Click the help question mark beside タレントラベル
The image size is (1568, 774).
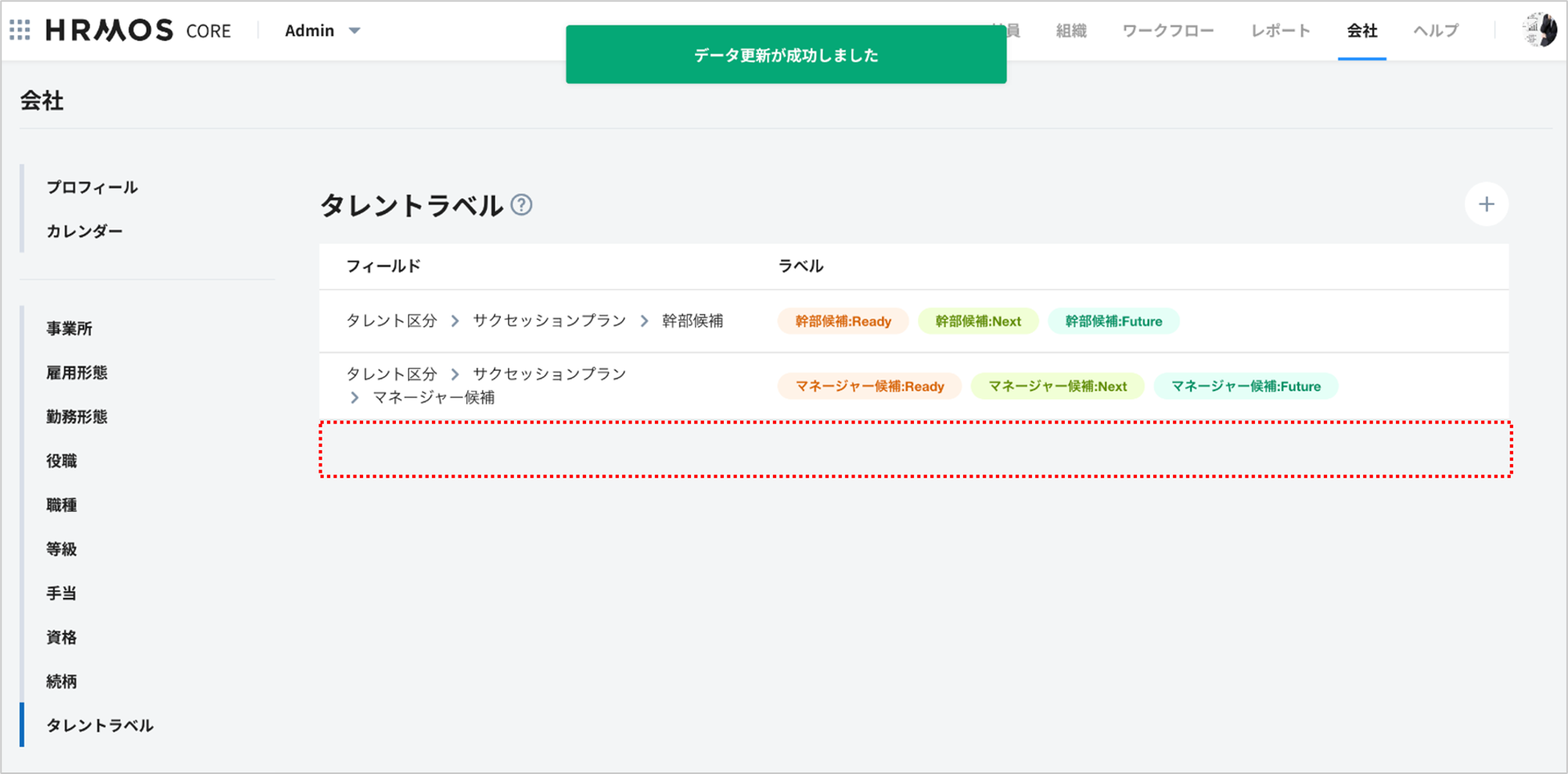click(x=521, y=205)
